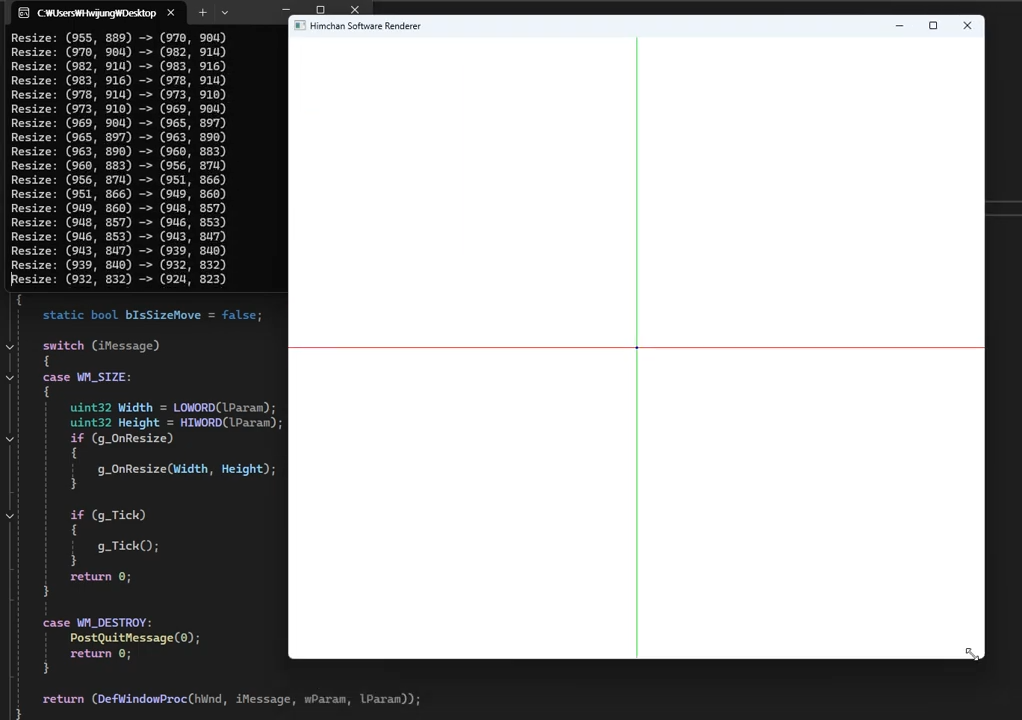The image size is (1022, 720).
Task: Fold the if (g_OnResize) block
Action: (x=10, y=438)
